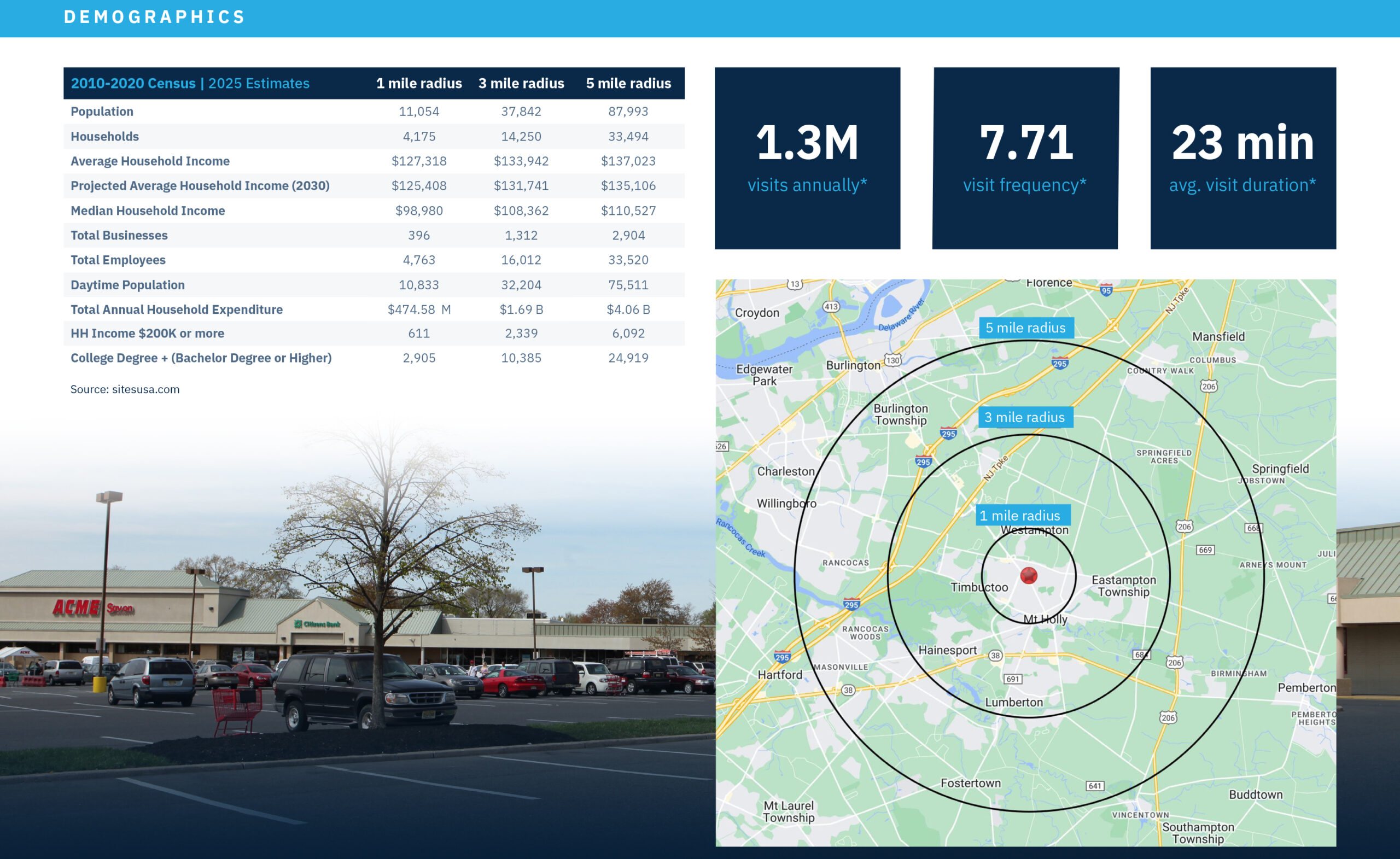The image size is (1400, 859).
Task: Click the Route 413 shield near Croydon
Action: click(831, 307)
